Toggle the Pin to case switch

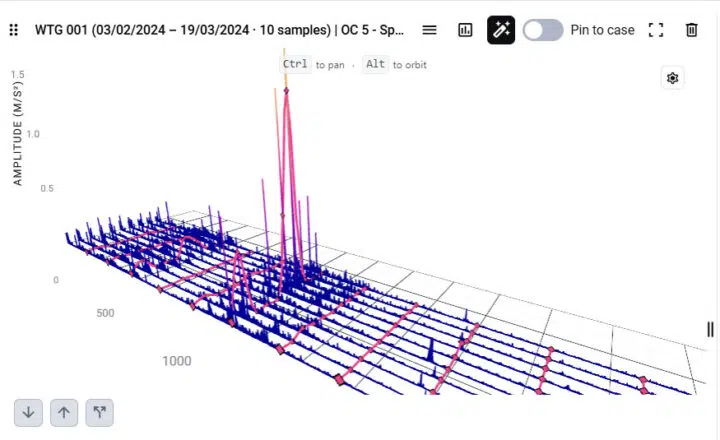point(543,30)
